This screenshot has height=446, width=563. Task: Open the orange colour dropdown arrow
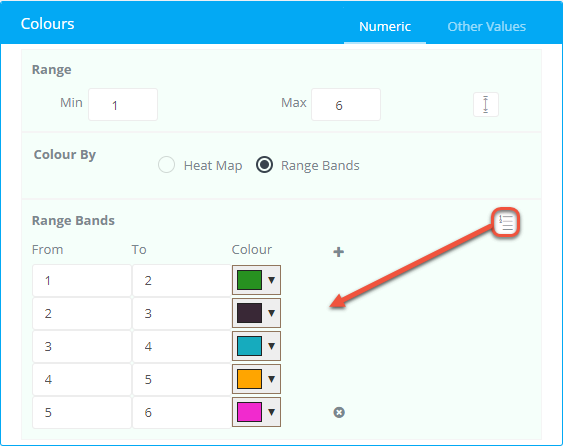click(271, 379)
